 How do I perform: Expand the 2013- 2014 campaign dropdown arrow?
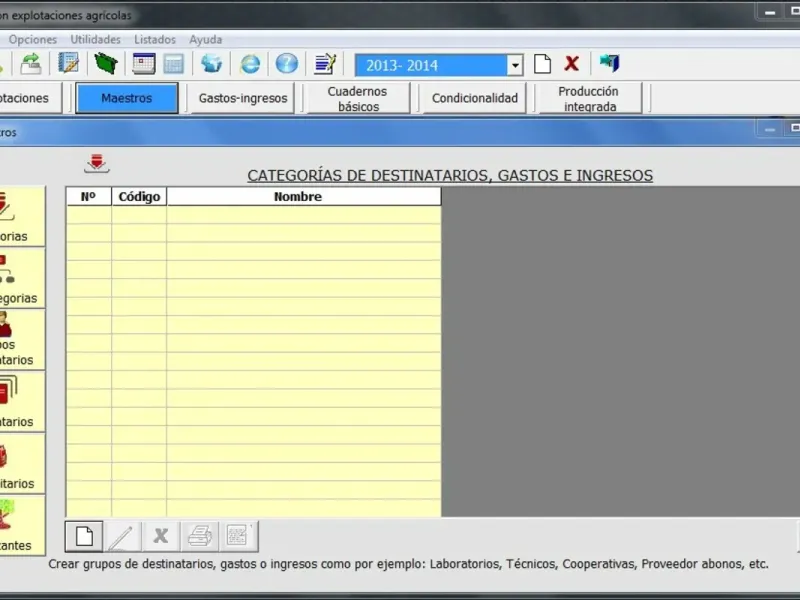click(x=515, y=65)
